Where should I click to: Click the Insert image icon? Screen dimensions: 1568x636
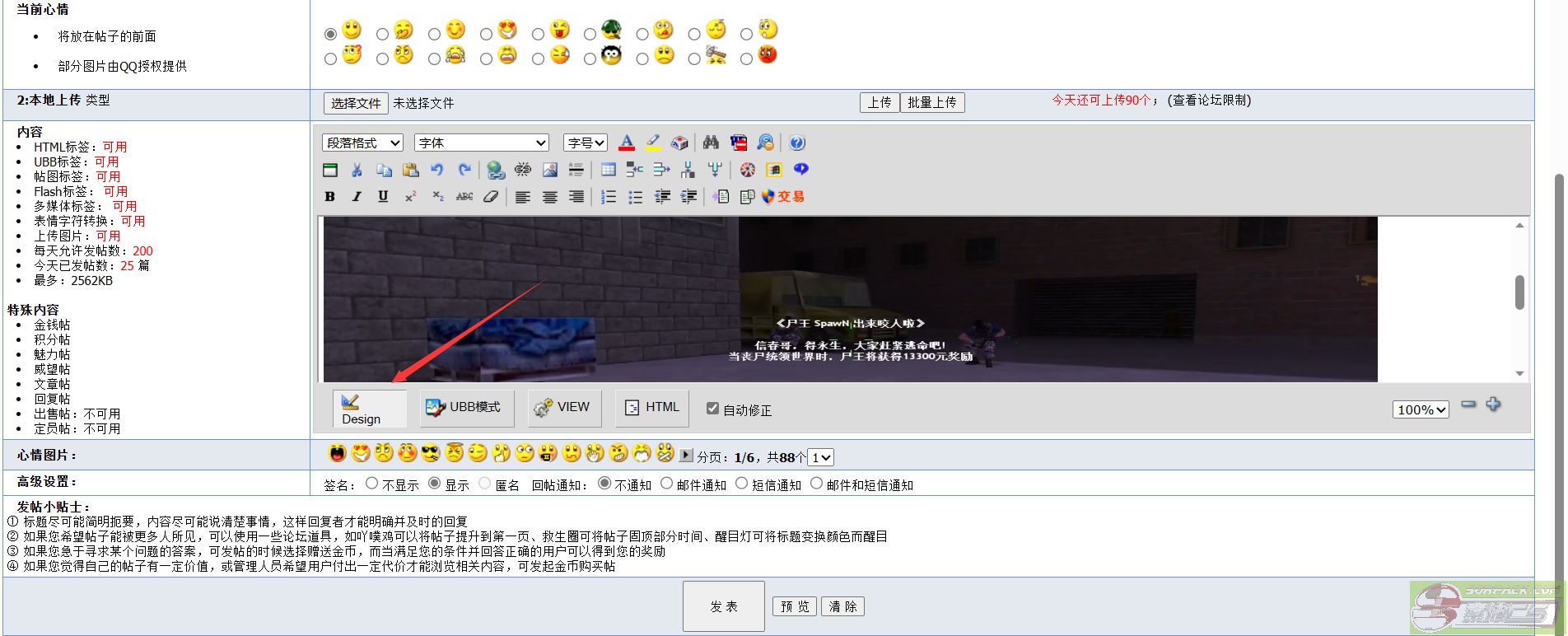[x=550, y=170]
